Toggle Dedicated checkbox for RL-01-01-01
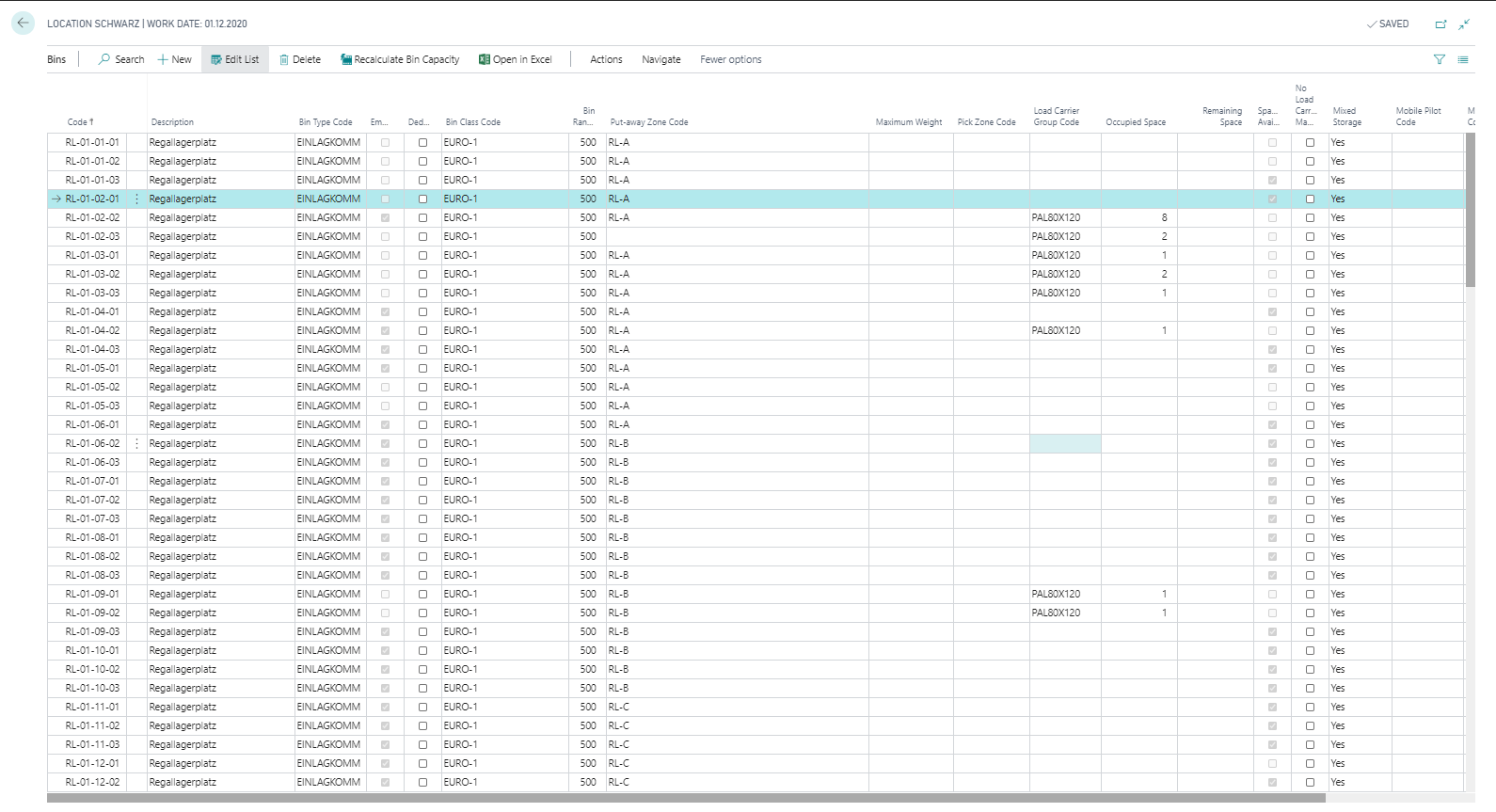The height and width of the screenshot is (812, 1496). pos(422,142)
